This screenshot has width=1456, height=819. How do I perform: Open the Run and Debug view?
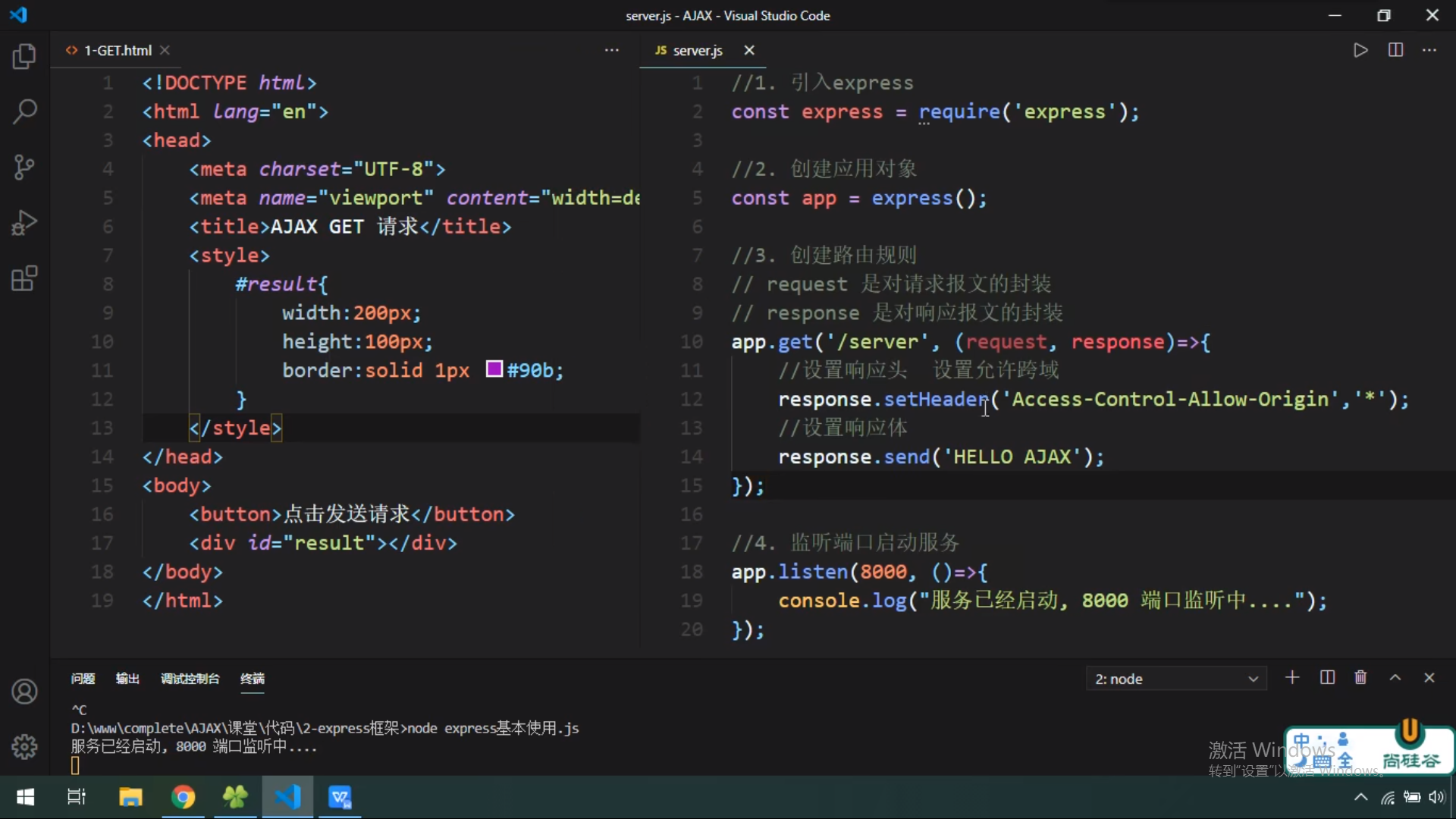[24, 223]
